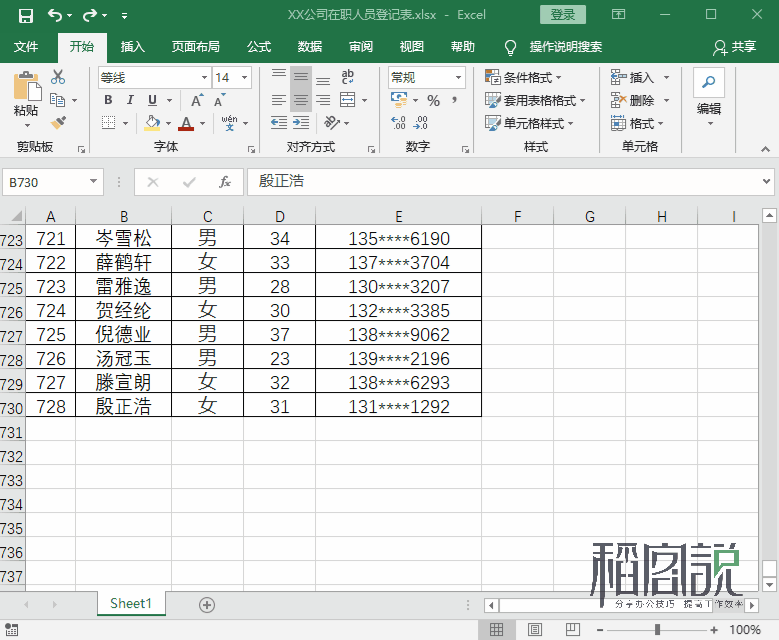Apply cell borders icon

(108, 122)
